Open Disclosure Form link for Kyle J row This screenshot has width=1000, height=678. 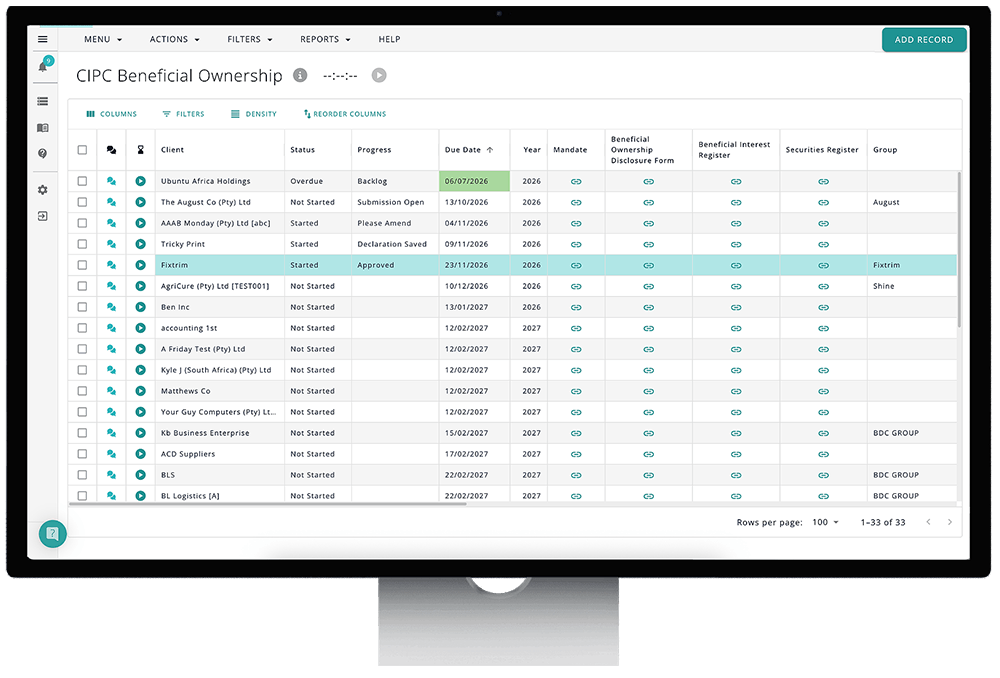point(649,370)
